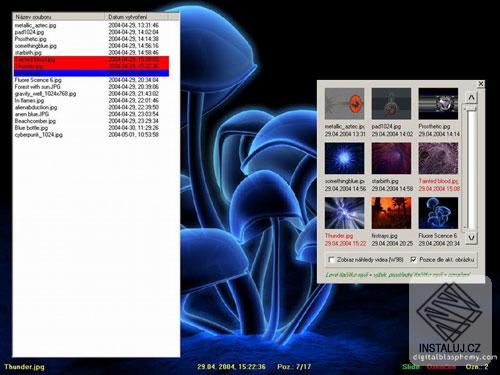Click the red Thunder.jpg list row
This screenshot has height=375, width=500.
point(91,66)
